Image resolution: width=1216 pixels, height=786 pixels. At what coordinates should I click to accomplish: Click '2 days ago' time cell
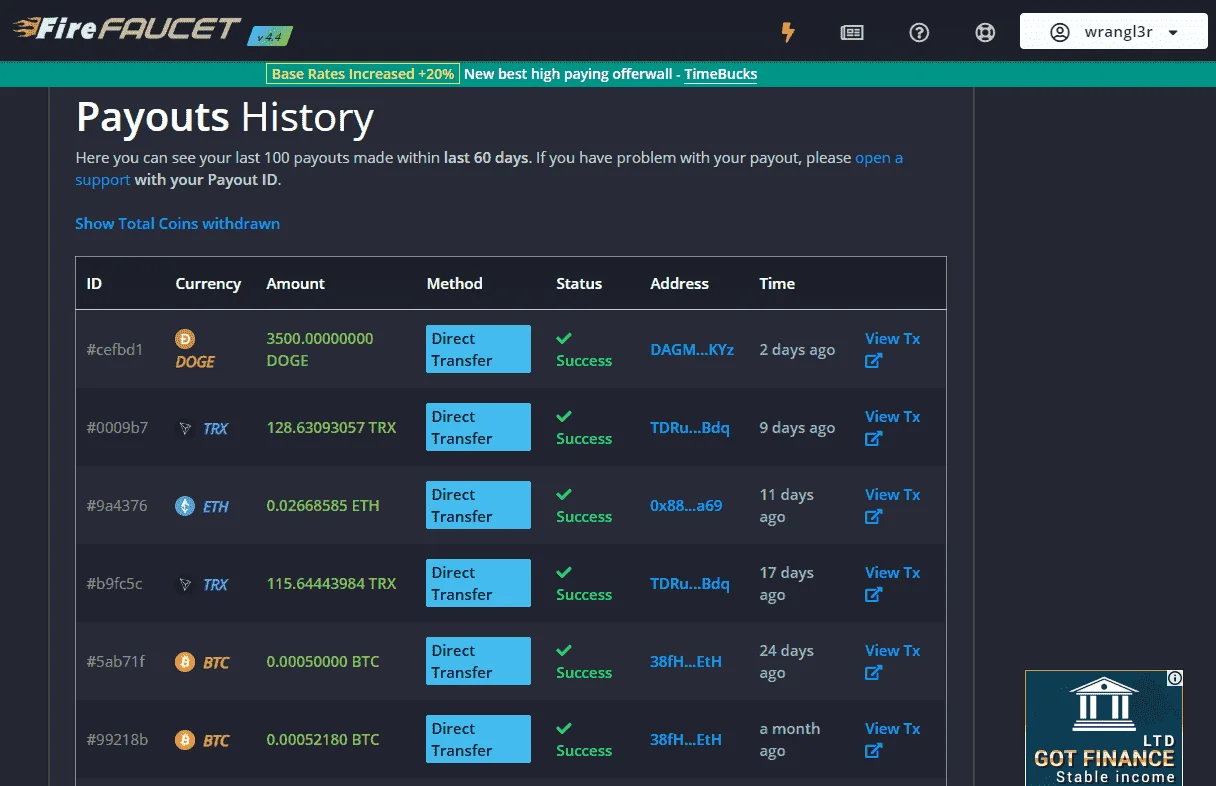point(797,349)
